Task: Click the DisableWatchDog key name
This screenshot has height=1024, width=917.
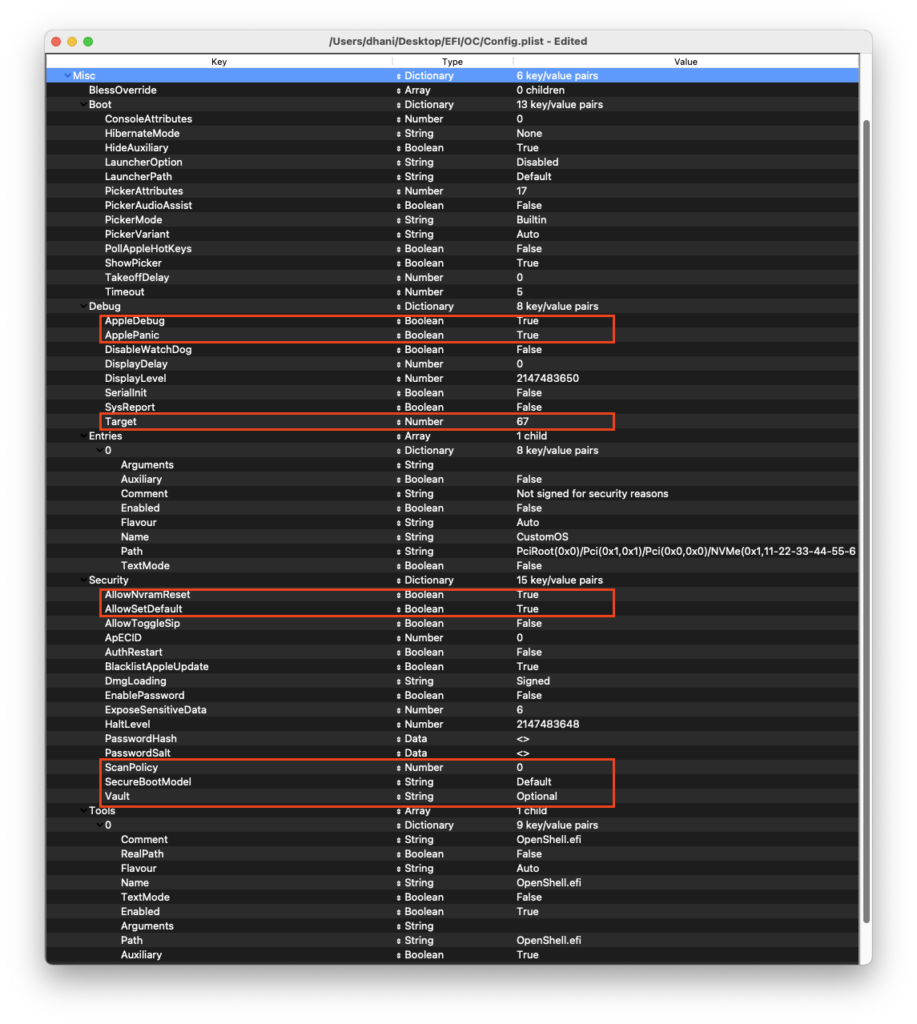Action: [x=148, y=349]
